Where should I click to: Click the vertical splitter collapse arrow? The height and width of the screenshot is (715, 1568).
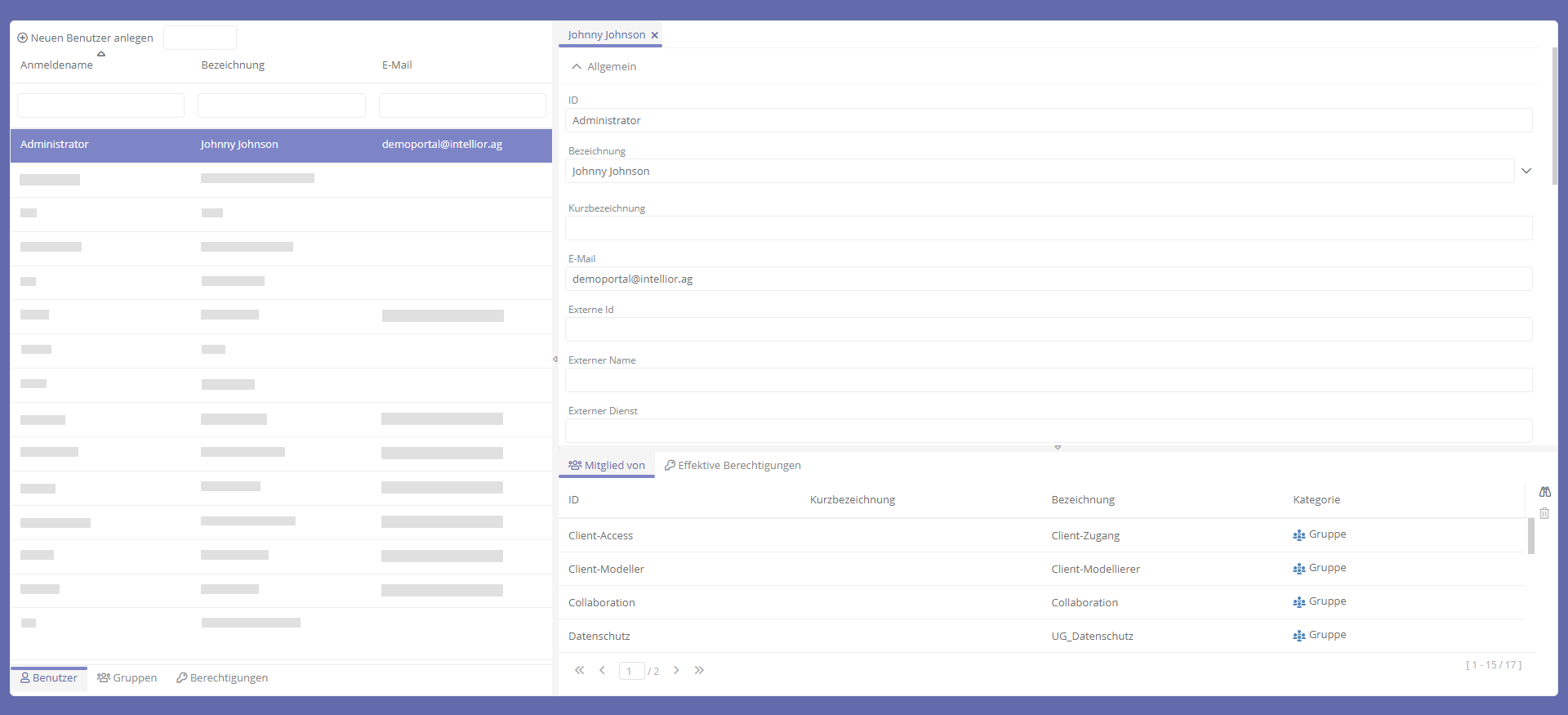point(555,359)
